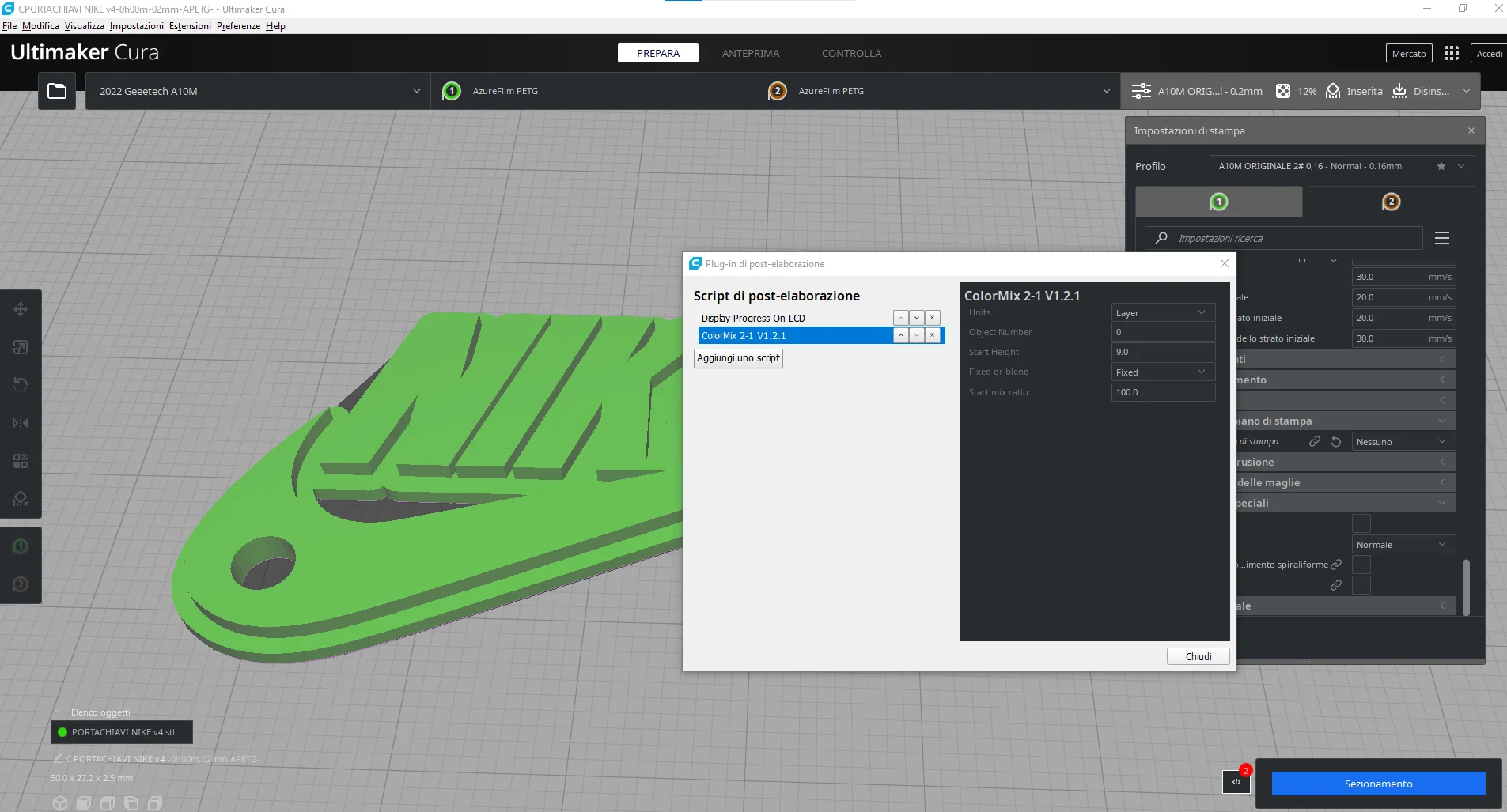Image resolution: width=1507 pixels, height=812 pixels.
Task: Move Display Progress On LCD script up
Action: point(900,318)
